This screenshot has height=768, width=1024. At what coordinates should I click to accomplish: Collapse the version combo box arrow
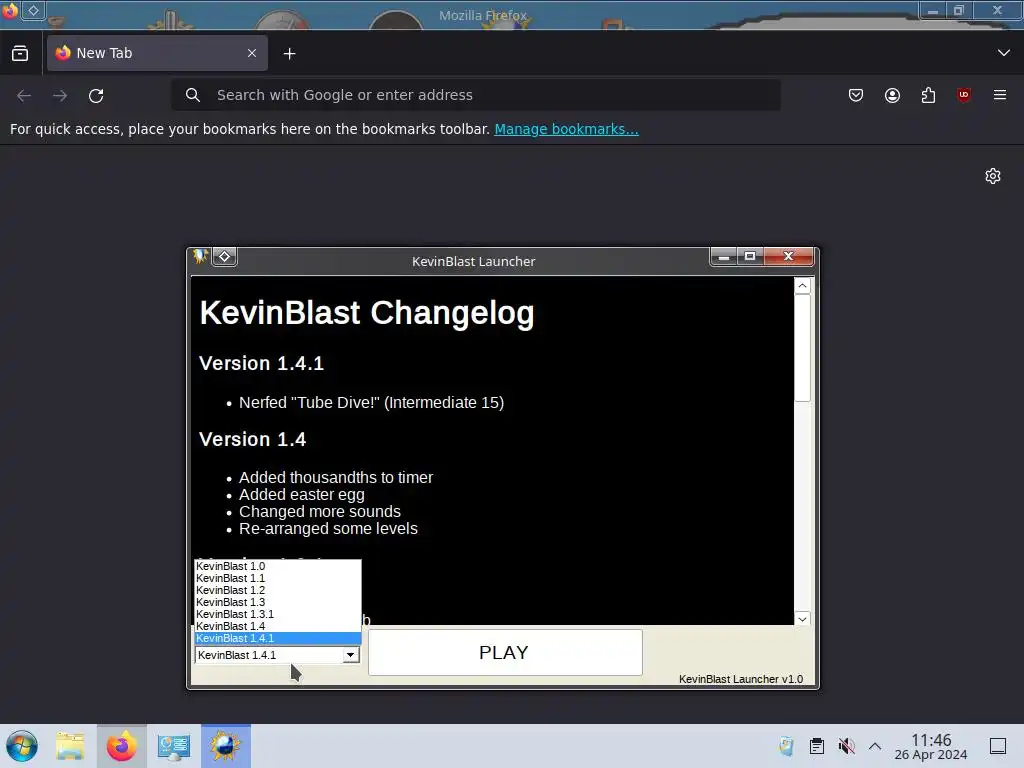(351, 655)
